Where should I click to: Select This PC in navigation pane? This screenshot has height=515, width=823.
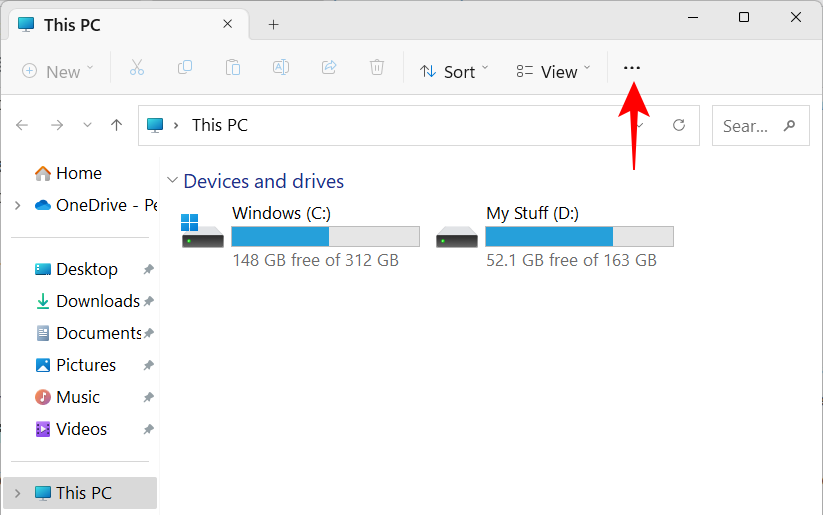pos(80,493)
